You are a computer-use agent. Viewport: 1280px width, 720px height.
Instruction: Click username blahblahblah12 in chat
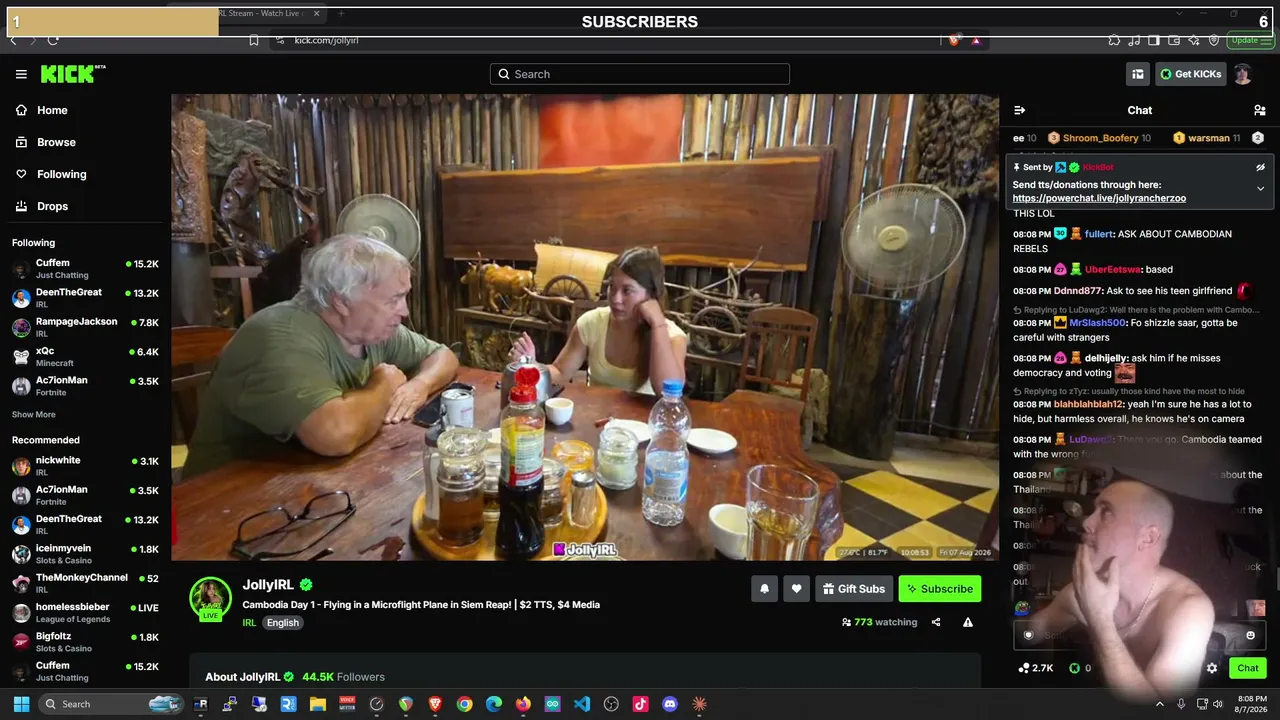pyautogui.click(x=1089, y=404)
